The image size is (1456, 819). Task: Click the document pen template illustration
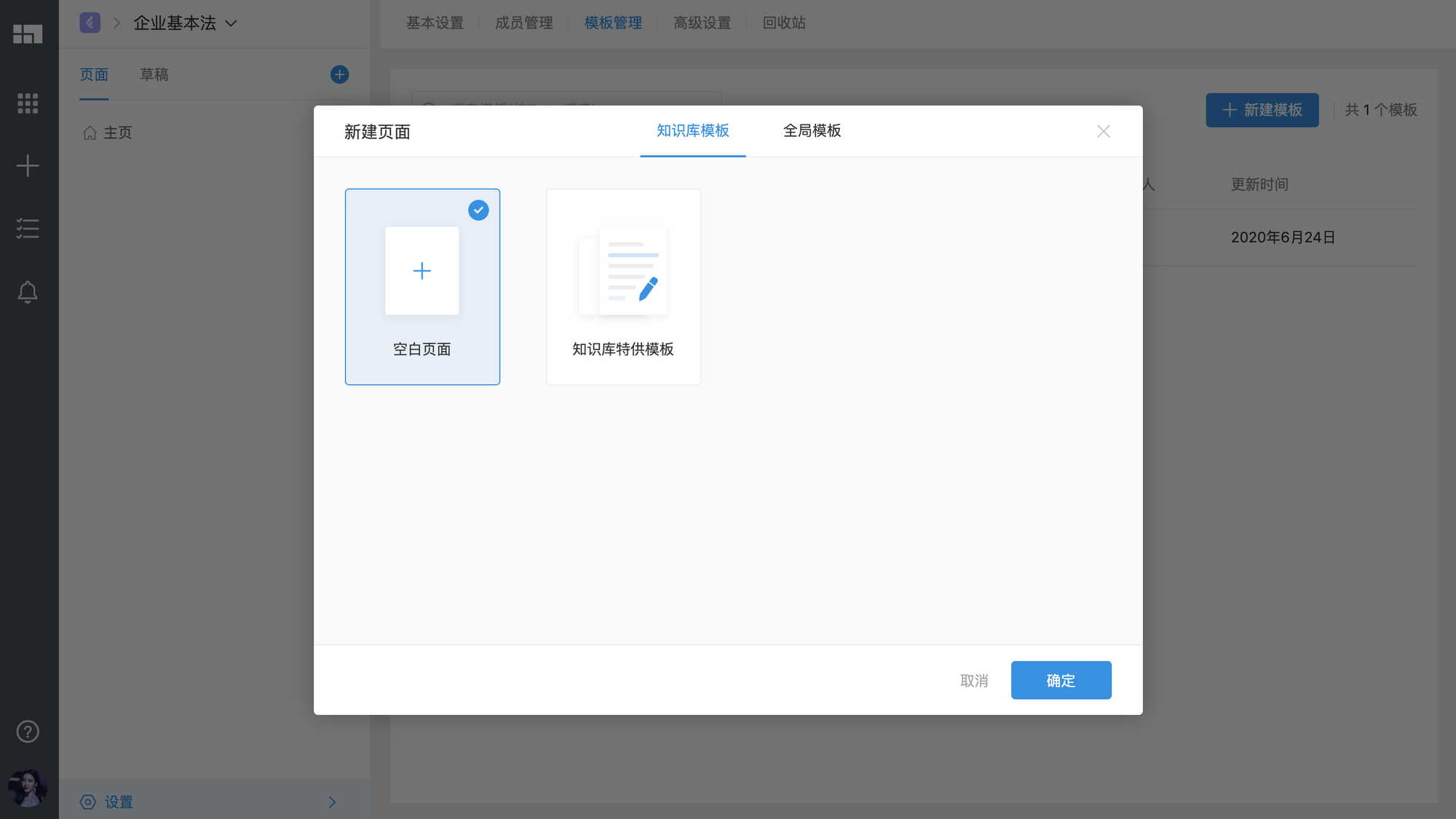(x=623, y=271)
